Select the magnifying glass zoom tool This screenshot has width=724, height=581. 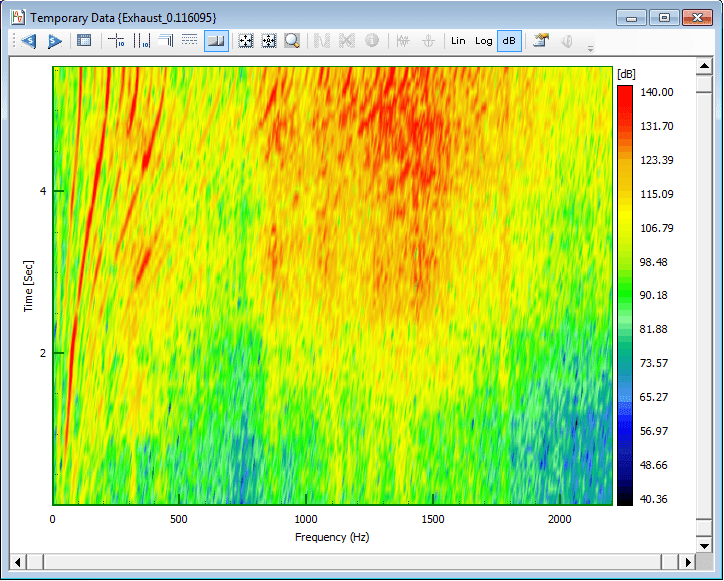click(x=292, y=41)
